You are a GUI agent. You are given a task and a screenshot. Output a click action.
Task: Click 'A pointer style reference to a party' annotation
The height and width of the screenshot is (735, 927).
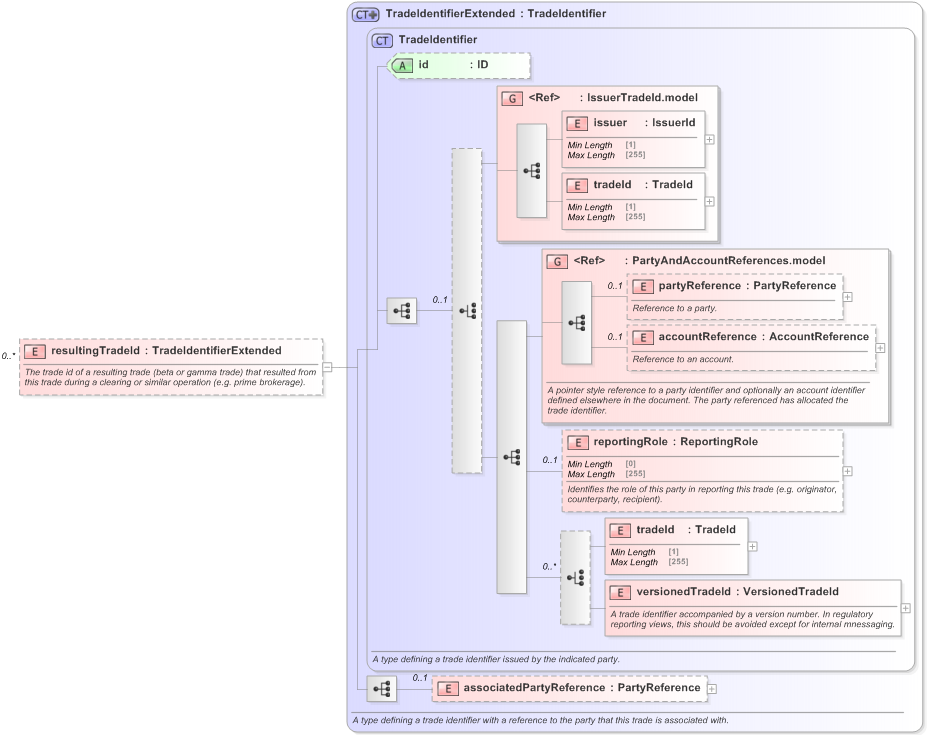click(x=706, y=400)
